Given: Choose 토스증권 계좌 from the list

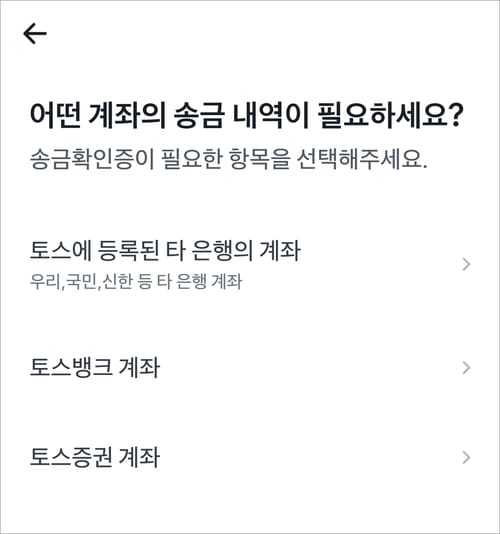Looking at the screenshot, I should tap(250, 457).
